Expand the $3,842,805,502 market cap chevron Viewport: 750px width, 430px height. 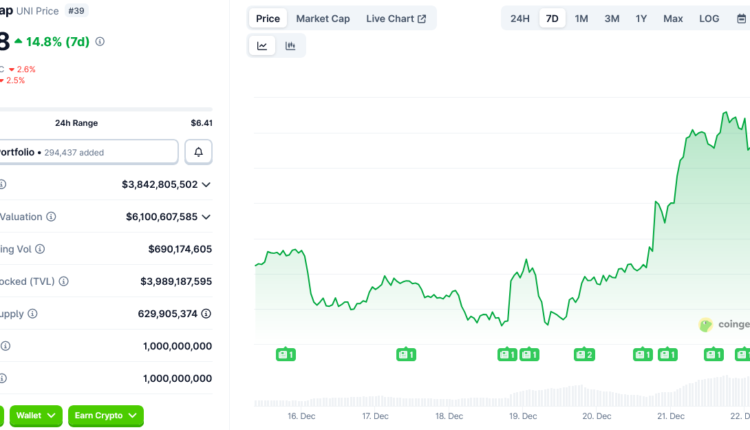(206, 184)
